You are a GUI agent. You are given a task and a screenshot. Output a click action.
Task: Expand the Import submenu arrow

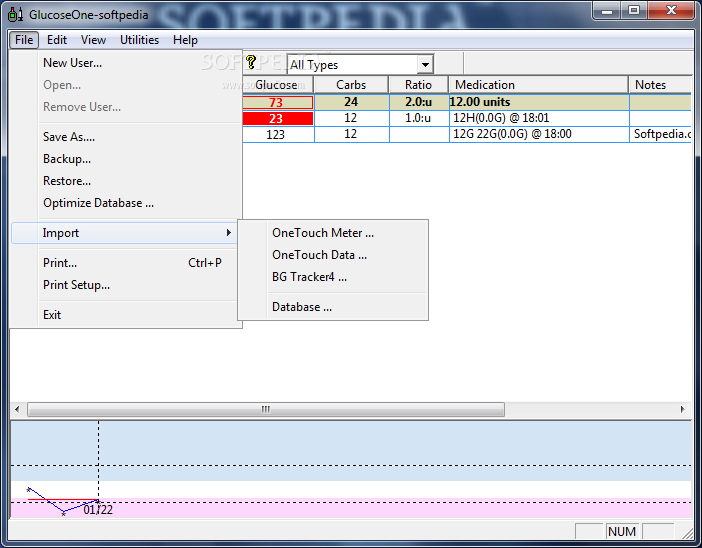[x=229, y=232]
